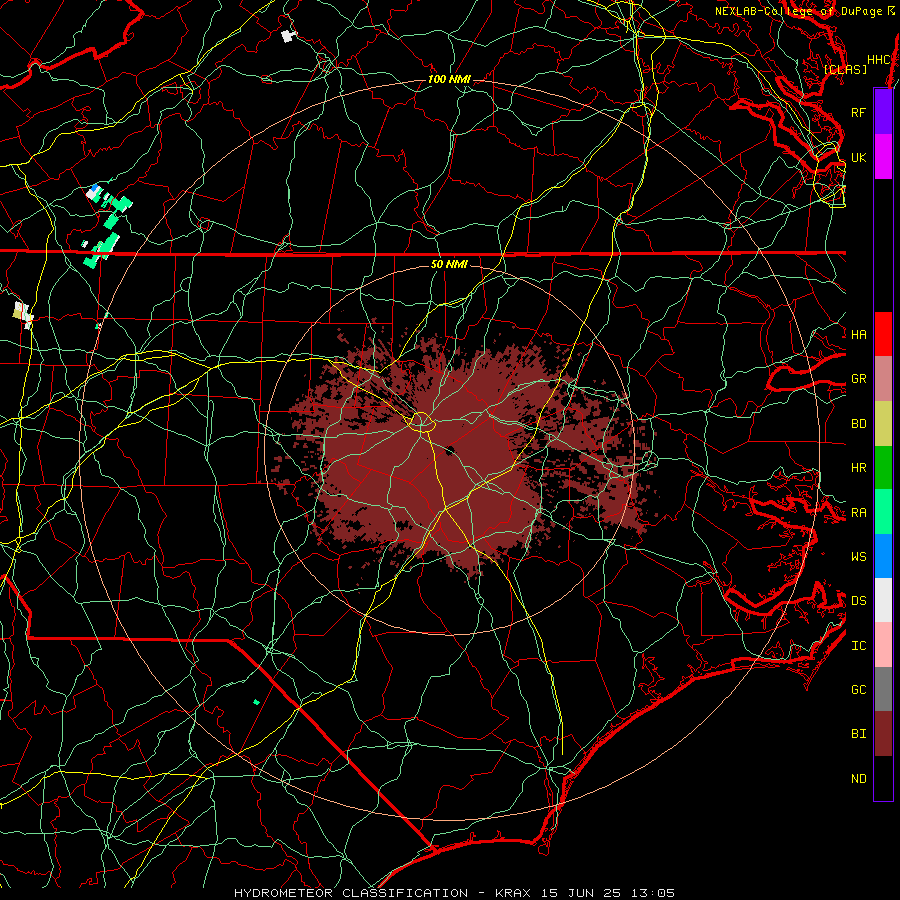Click the BI legend label

click(x=858, y=734)
